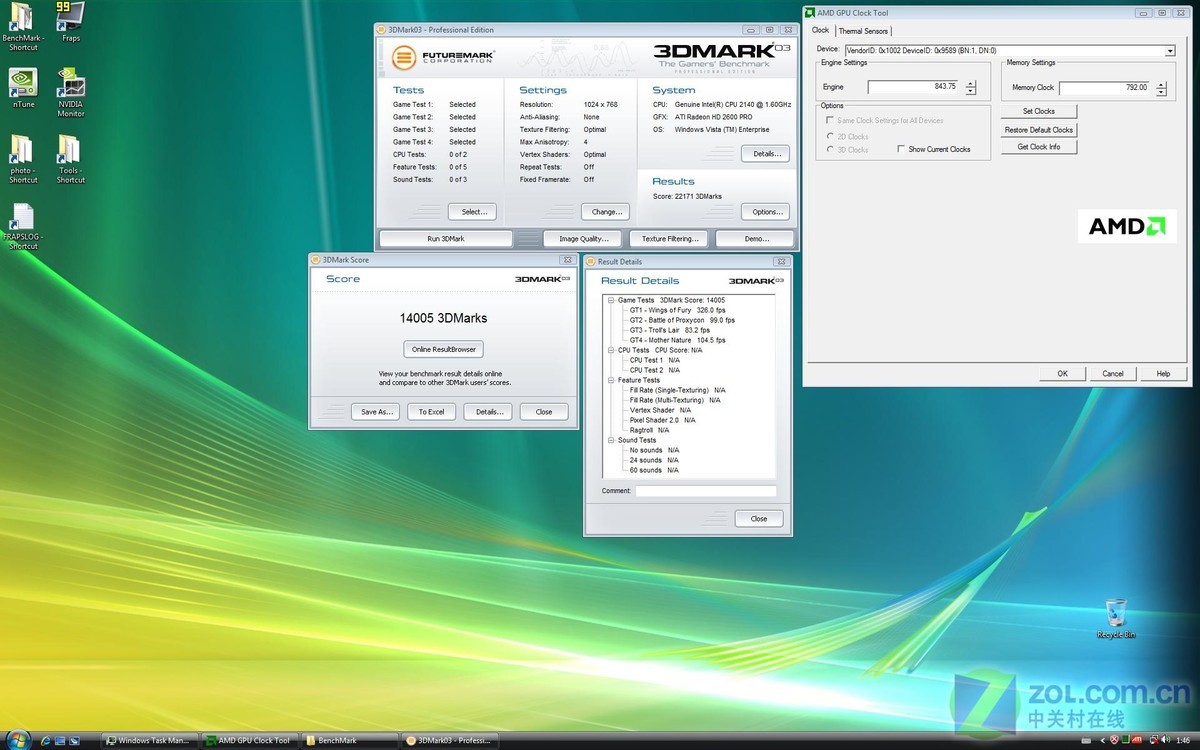Open the nTune desktop icon

(23, 84)
